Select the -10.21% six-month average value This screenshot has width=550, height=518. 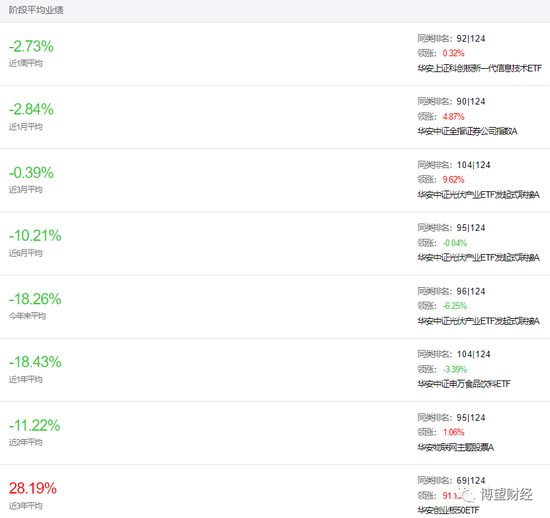pyautogui.click(x=35, y=236)
